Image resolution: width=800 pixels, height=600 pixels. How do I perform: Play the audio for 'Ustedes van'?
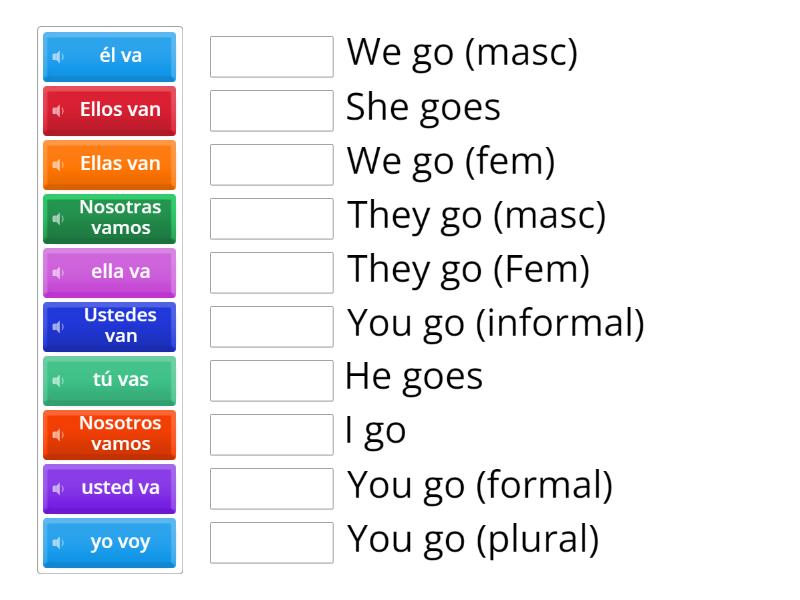pyautogui.click(x=57, y=327)
